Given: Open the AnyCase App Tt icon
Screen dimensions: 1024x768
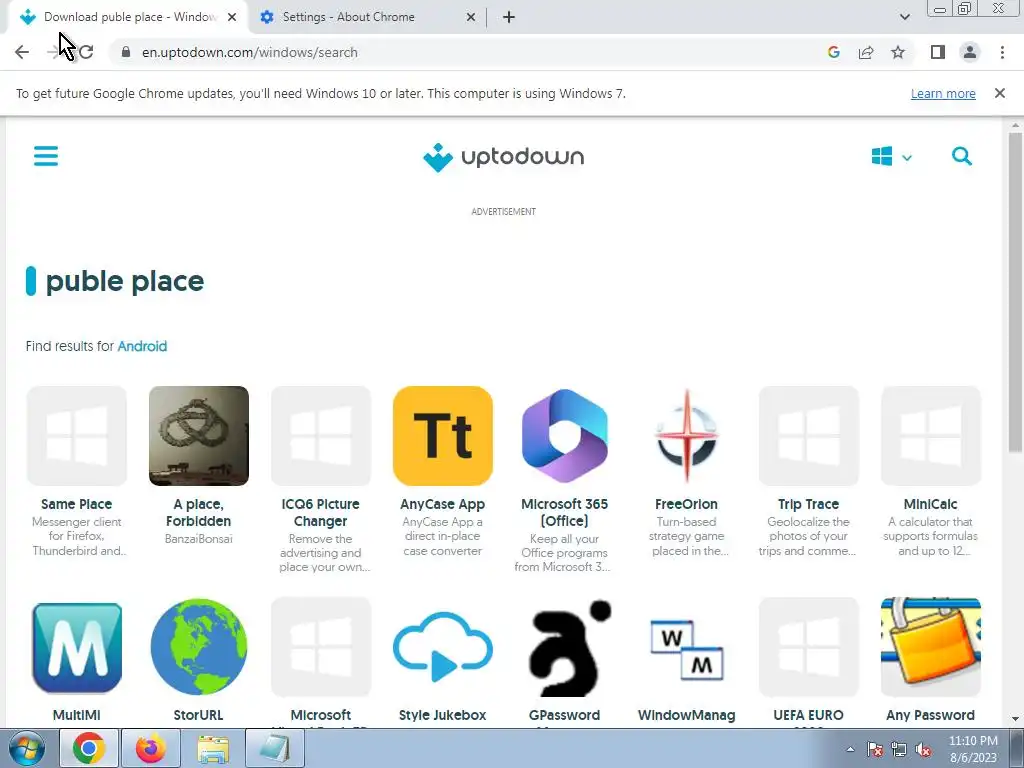Looking at the screenshot, I should tap(443, 436).
